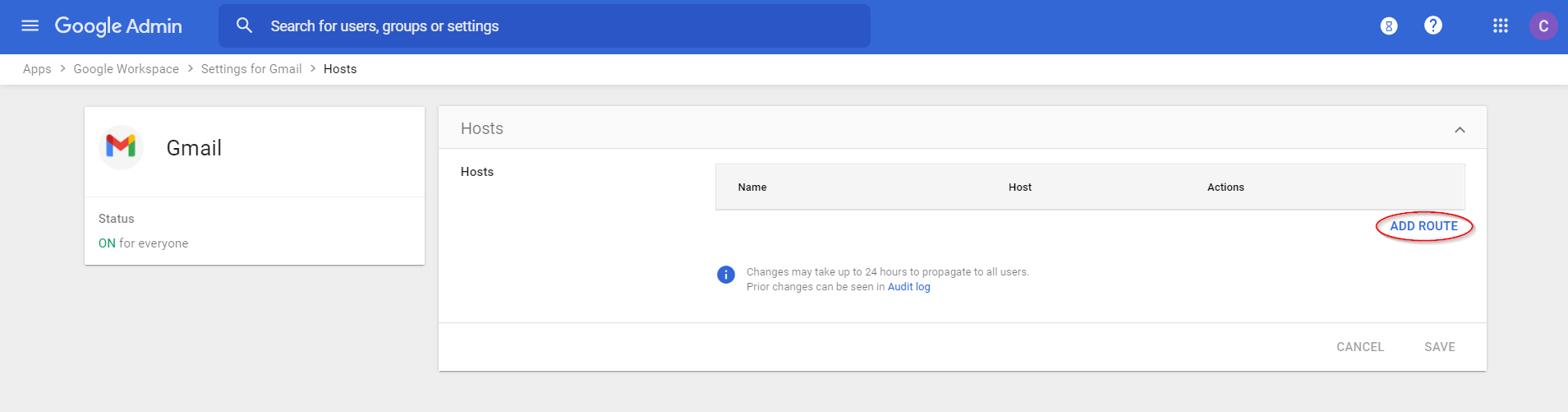This screenshot has width=1568, height=412.
Task: Go to Settings for Gmail breadcrumb
Action: pyautogui.click(x=251, y=69)
